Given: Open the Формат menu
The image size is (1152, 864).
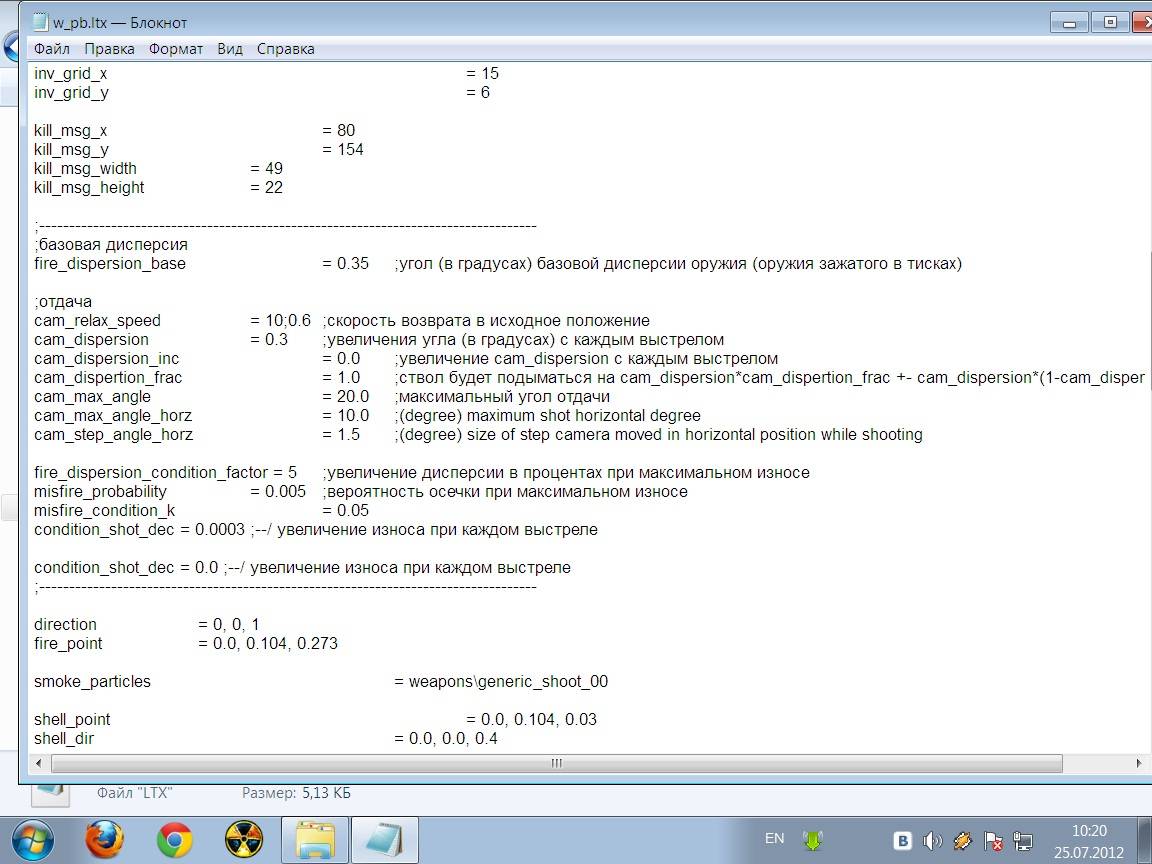Looking at the screenshot, I should click(176, 49).
